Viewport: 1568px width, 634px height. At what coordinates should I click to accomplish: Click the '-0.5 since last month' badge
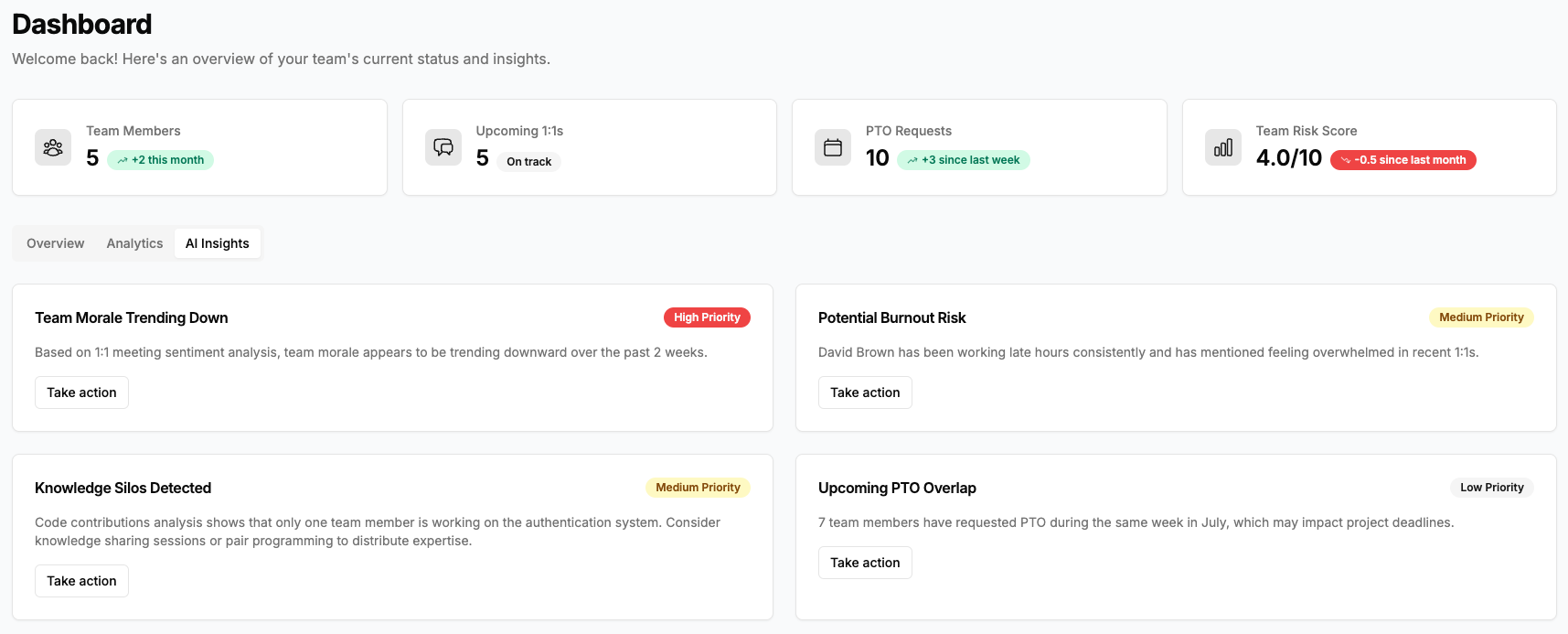1403,160
